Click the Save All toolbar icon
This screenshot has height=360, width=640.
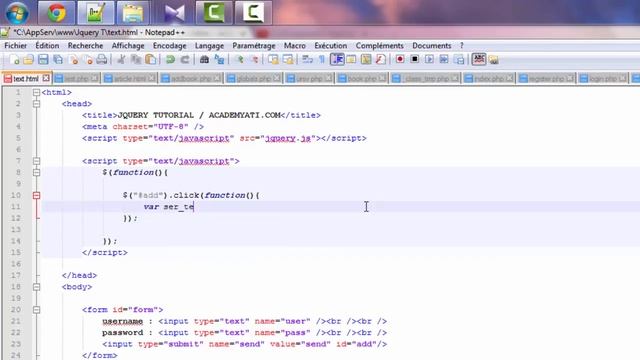pos(58,60)
